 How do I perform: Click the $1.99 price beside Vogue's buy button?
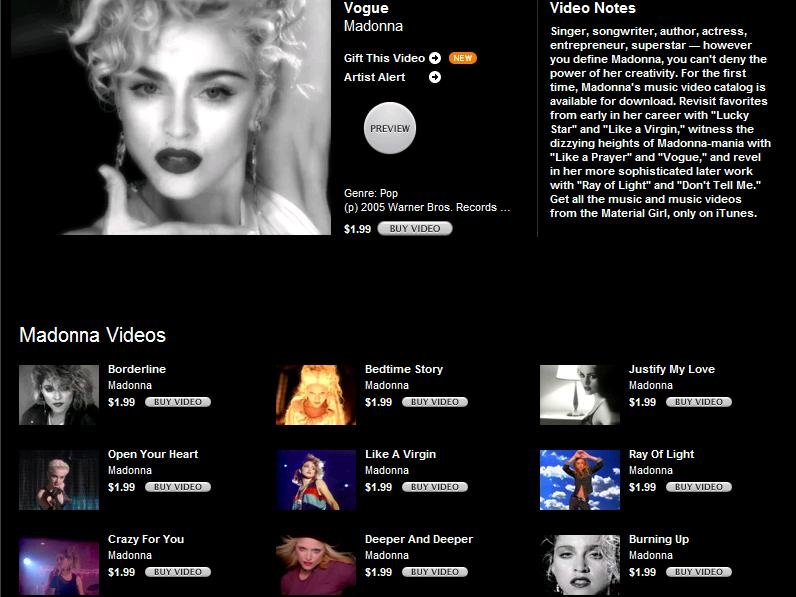tap(357, 229)
